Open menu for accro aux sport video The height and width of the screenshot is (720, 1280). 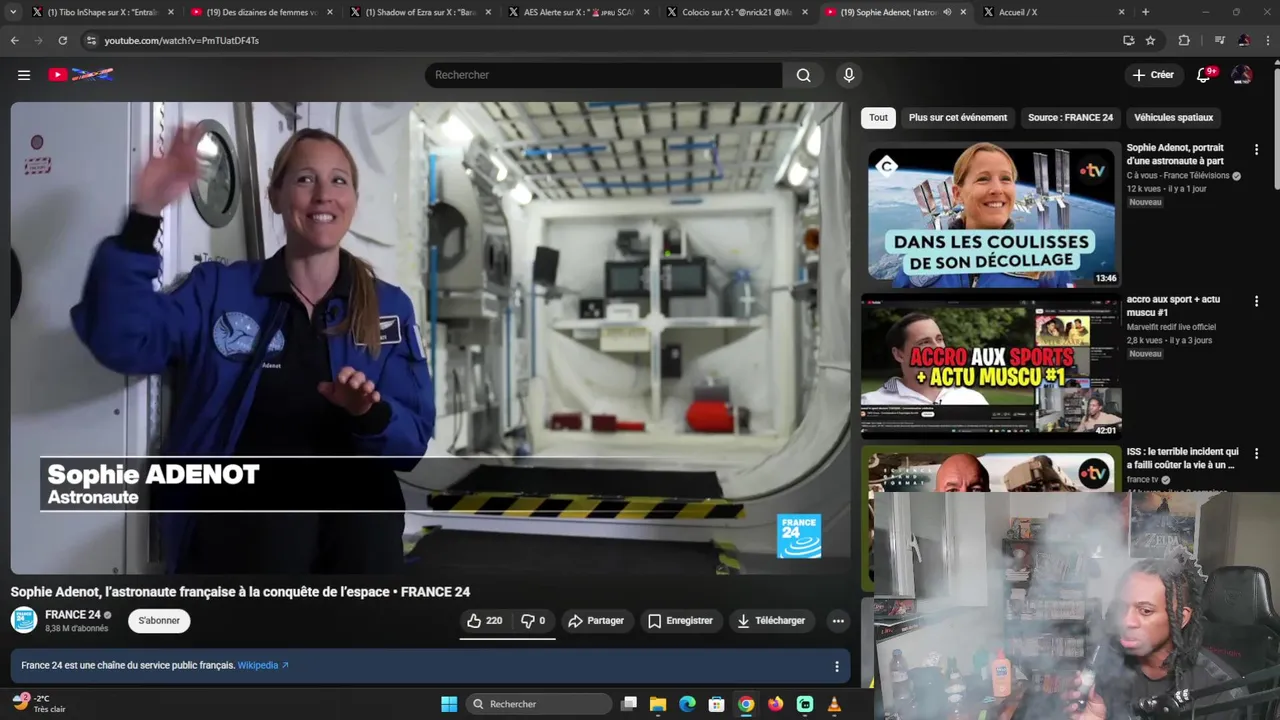(x=1256, y=302)
